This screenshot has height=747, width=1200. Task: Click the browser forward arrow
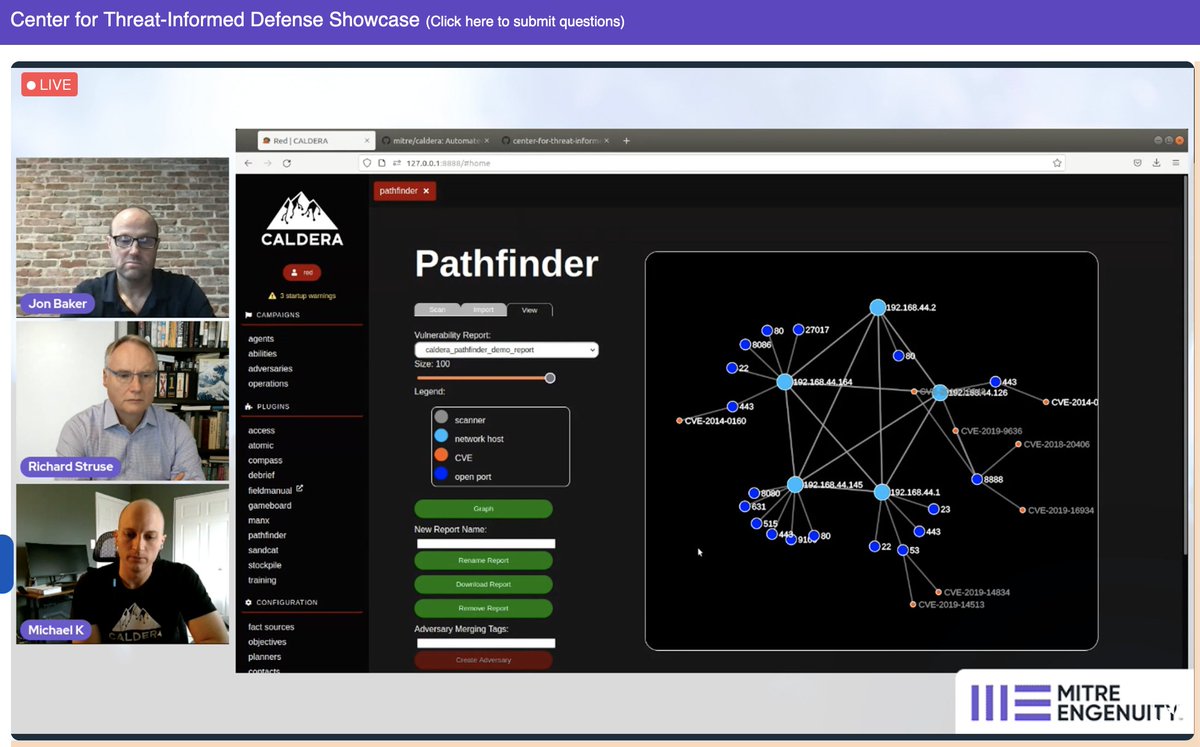[x=267, y=162]
